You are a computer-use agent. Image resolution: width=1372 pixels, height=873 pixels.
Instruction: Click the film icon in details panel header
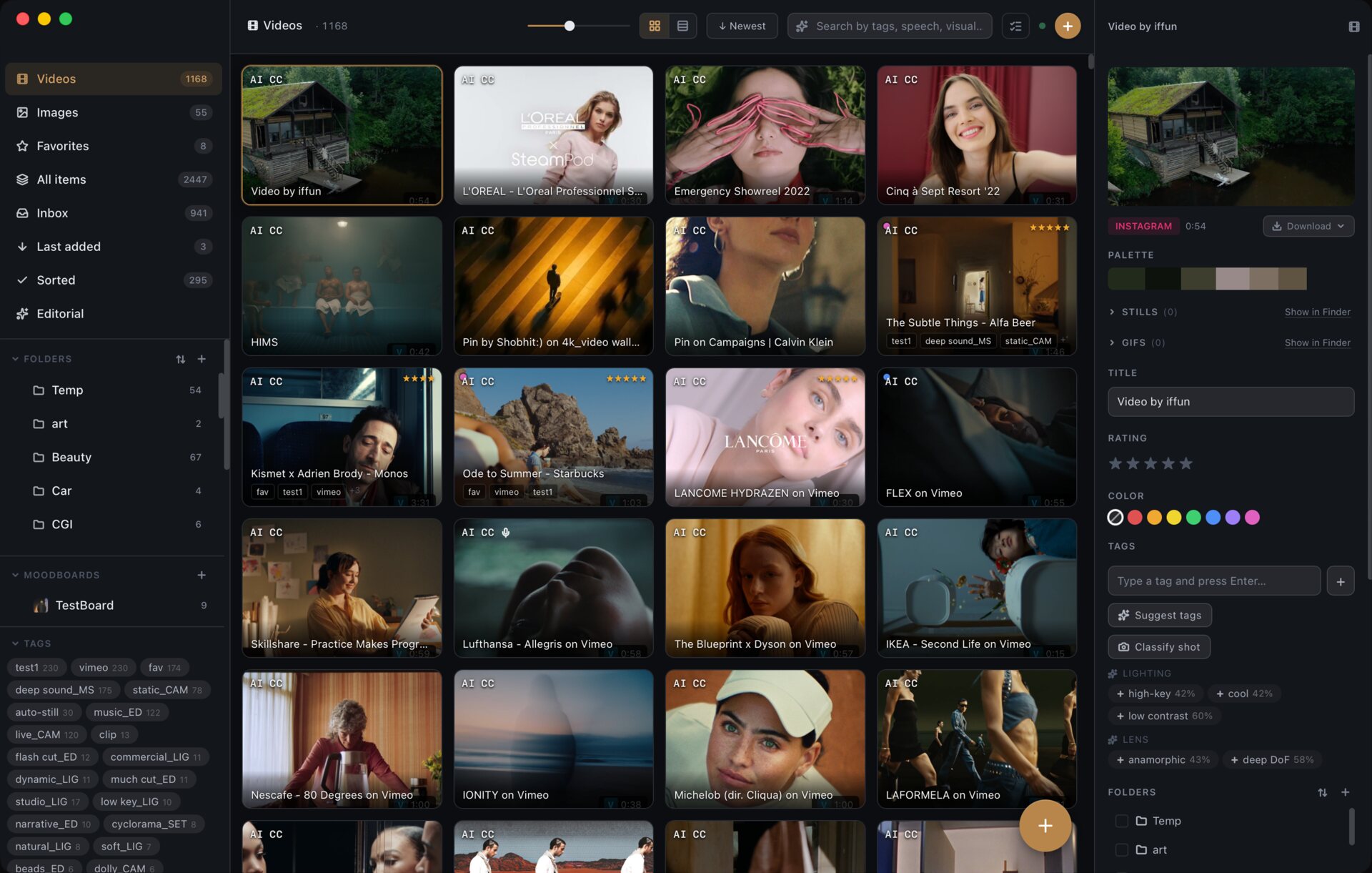[1353, 26]
